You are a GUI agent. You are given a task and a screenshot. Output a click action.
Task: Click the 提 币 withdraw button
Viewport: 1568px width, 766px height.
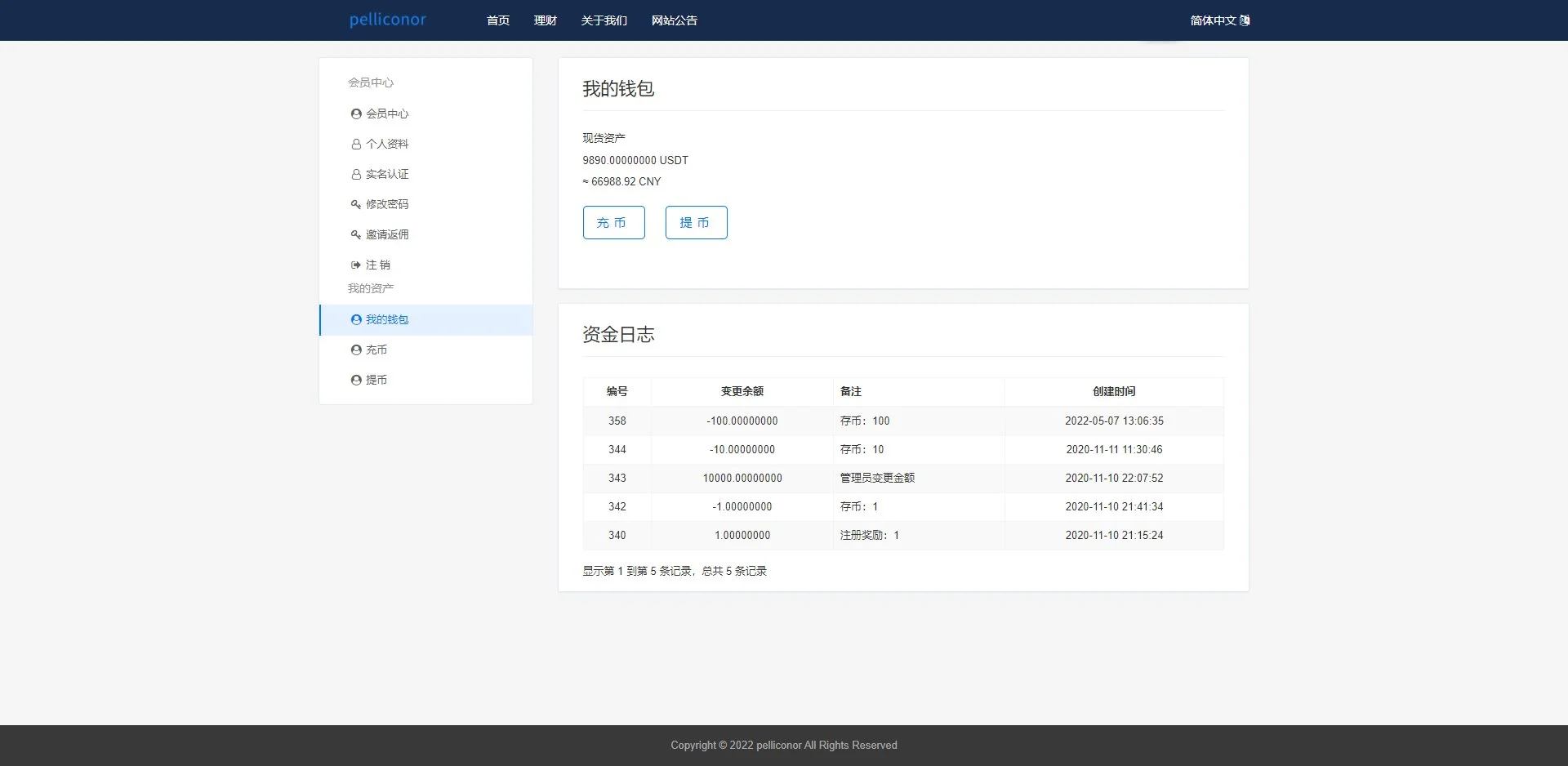click(696, 222)
